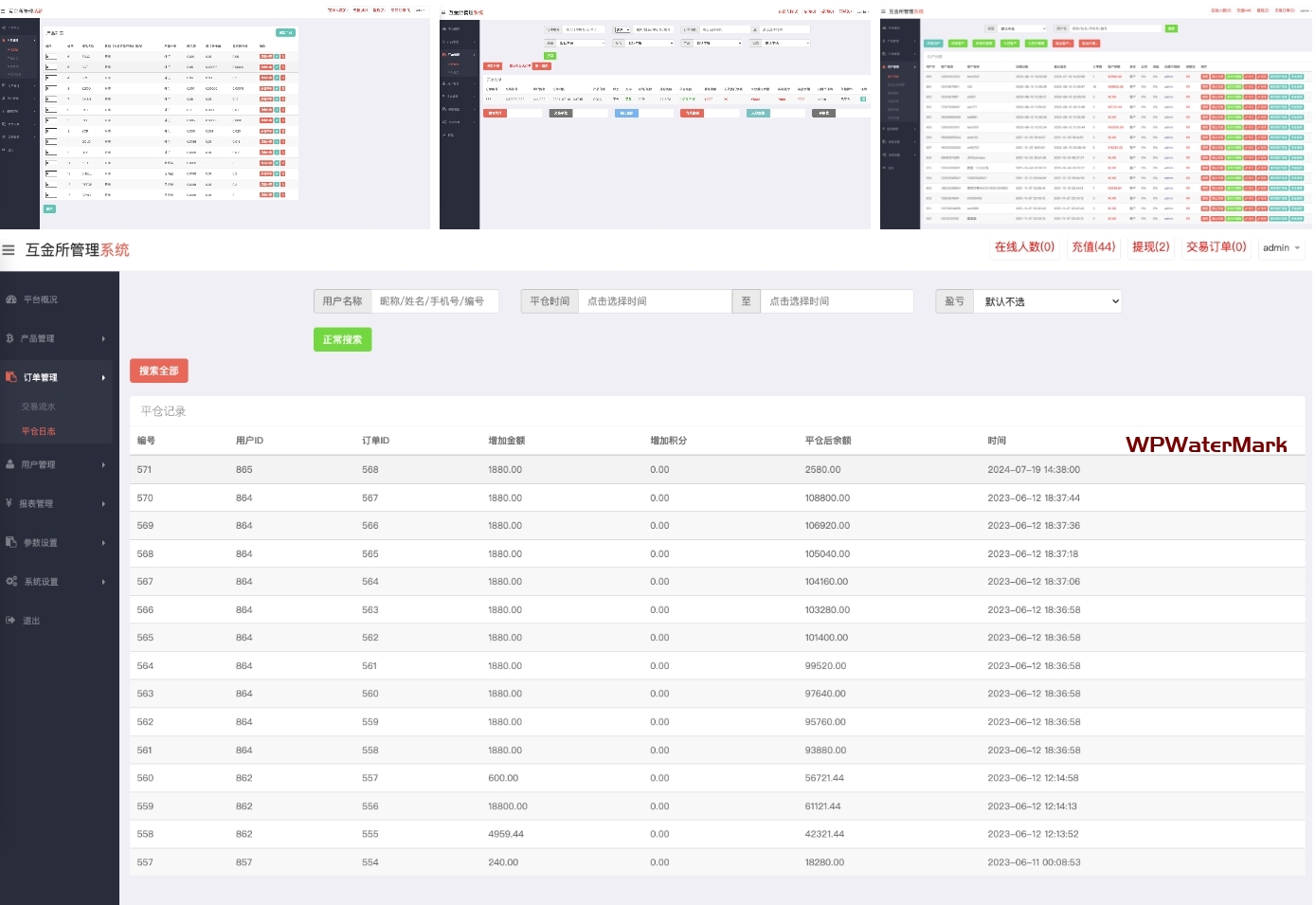Open the 充值(44) notification link
Image resolution: width=1316 pixels, height=905 pixels.
point(1093,247)
